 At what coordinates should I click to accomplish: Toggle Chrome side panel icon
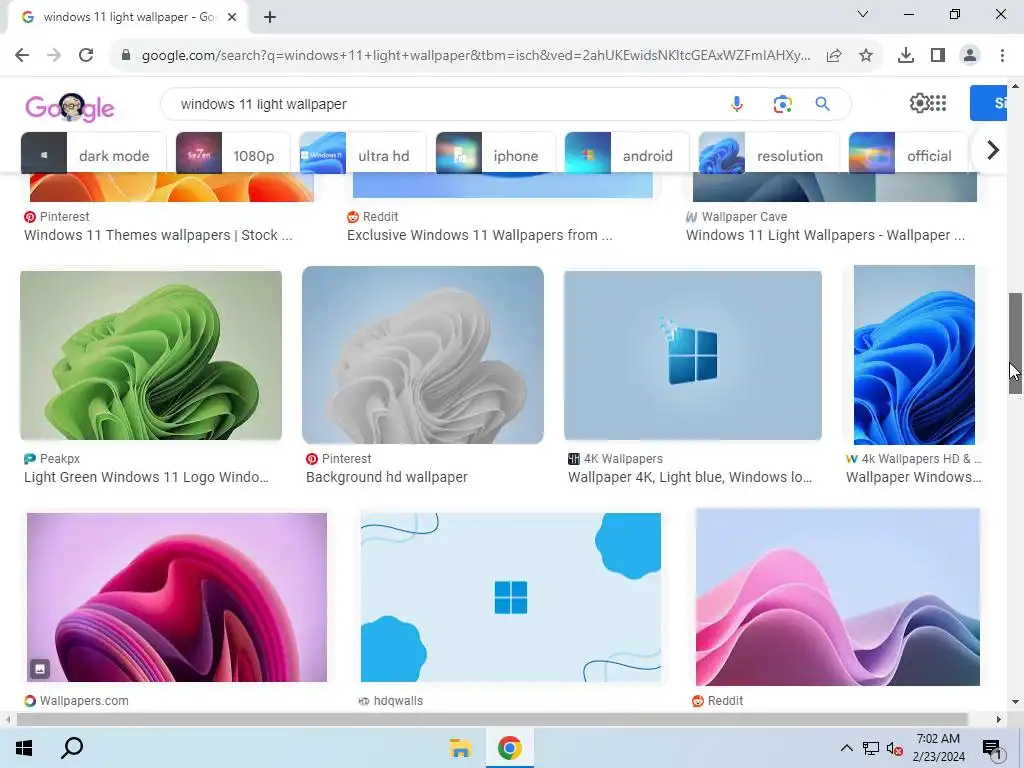point(938,56)
